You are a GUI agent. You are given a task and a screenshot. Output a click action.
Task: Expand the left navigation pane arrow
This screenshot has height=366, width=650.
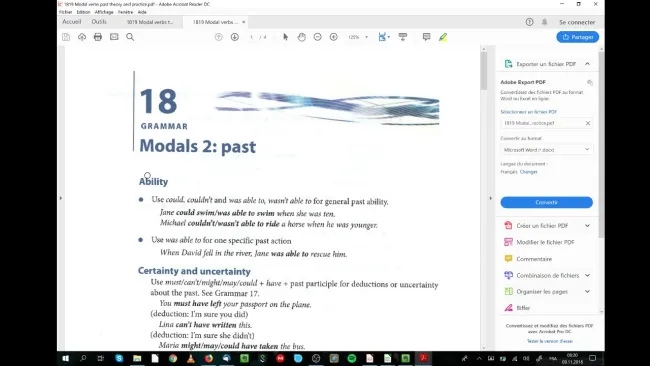click(61, 198)
